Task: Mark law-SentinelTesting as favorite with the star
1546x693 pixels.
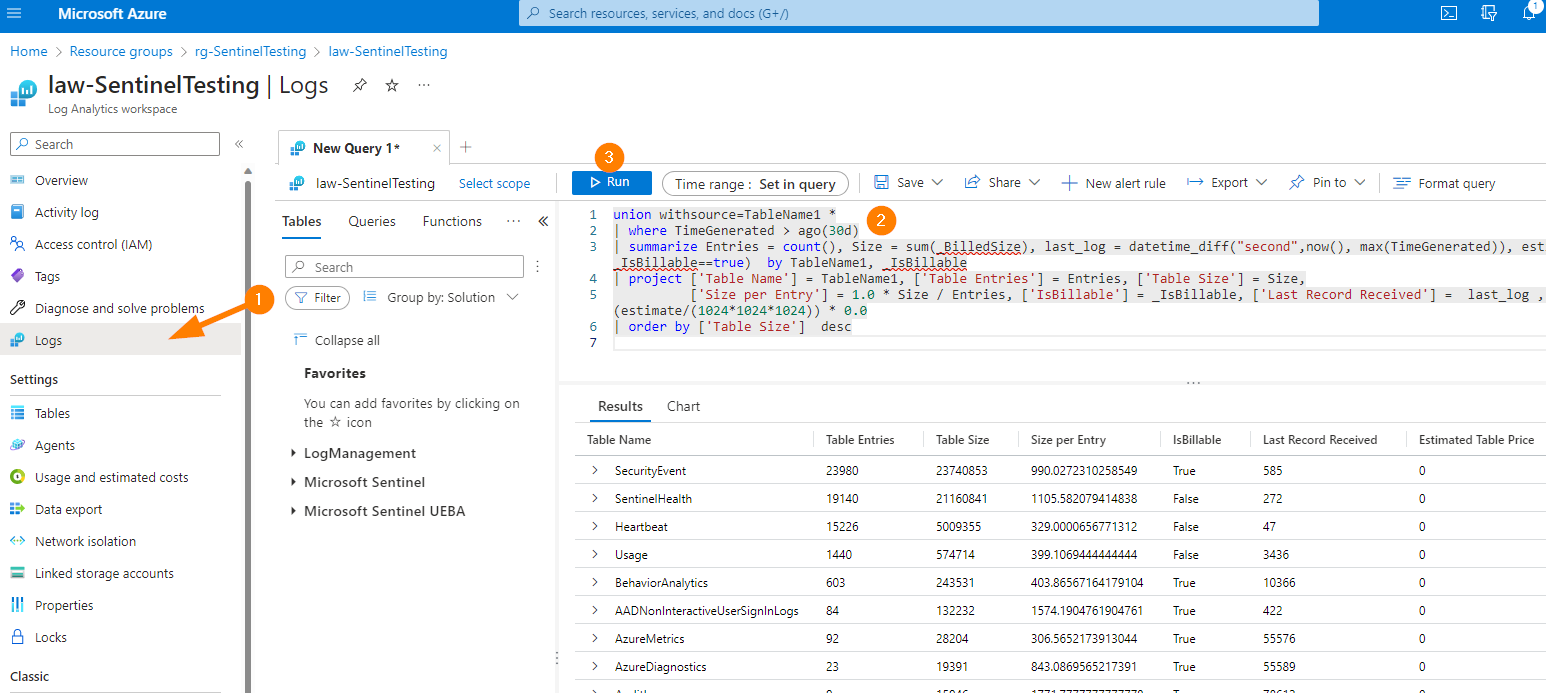Action: (x=392, y=86)
